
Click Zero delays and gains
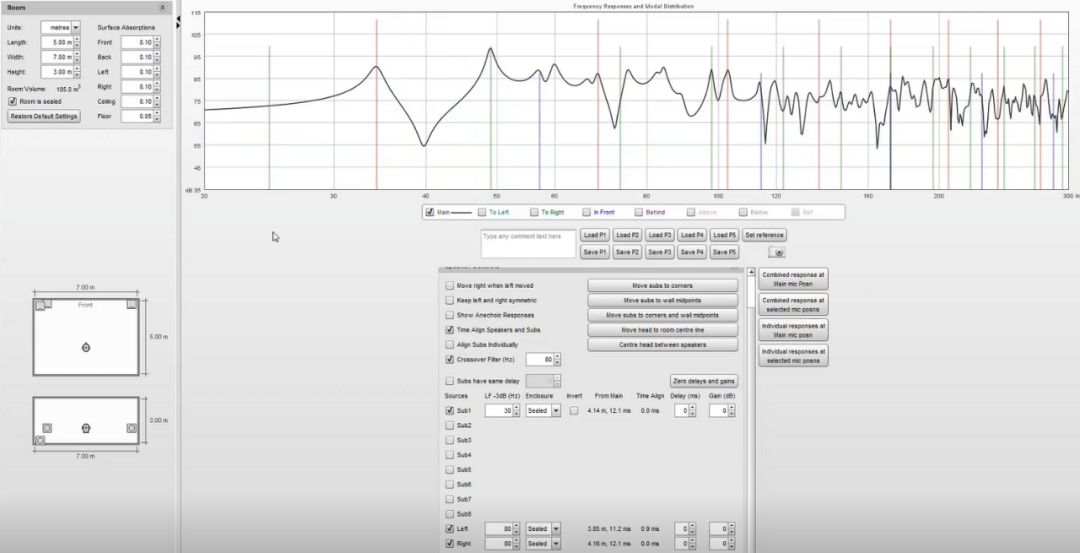tap(703, 381)
